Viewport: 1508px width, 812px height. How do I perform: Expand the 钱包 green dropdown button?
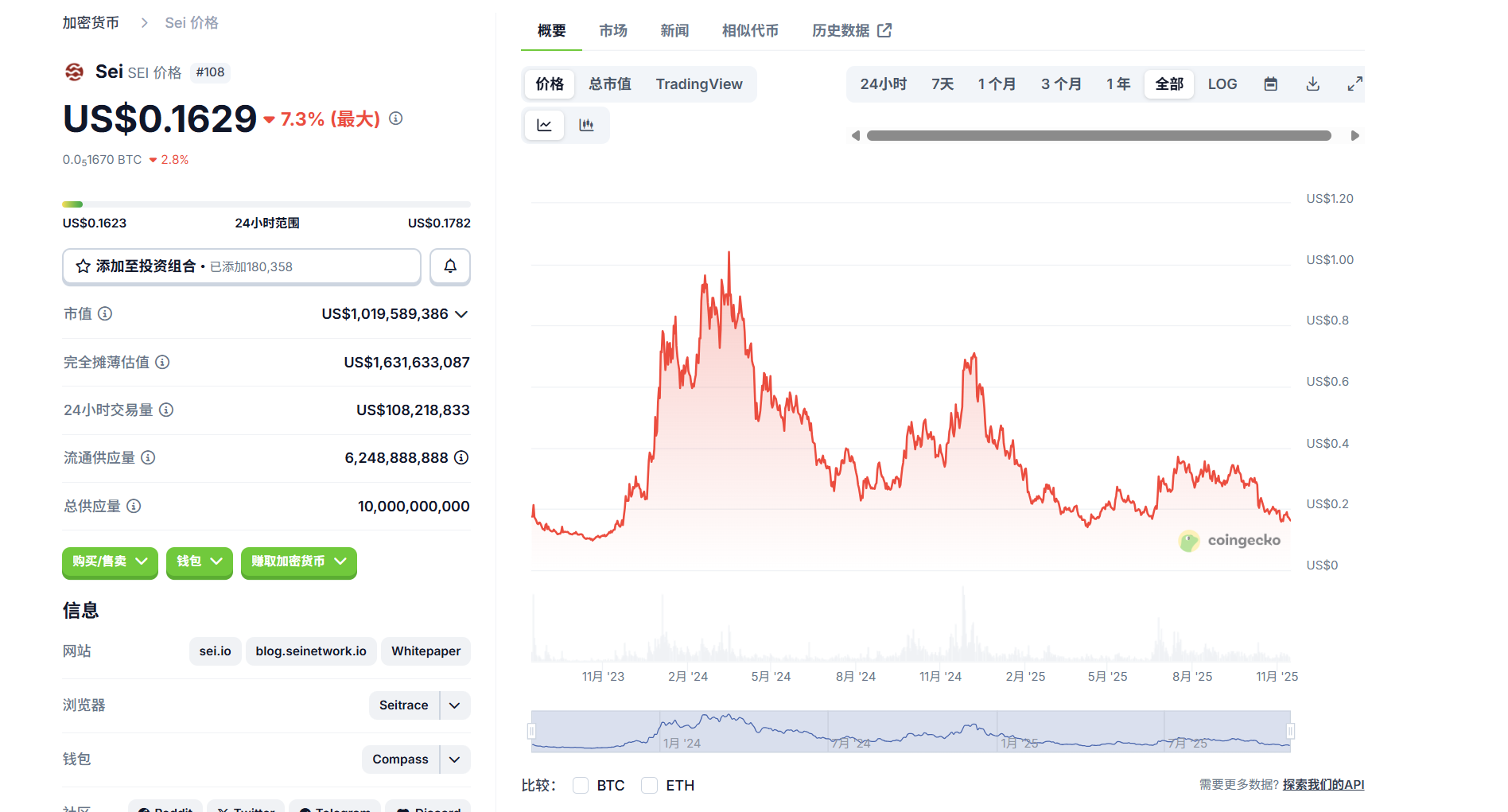click(x=199, y=561)
